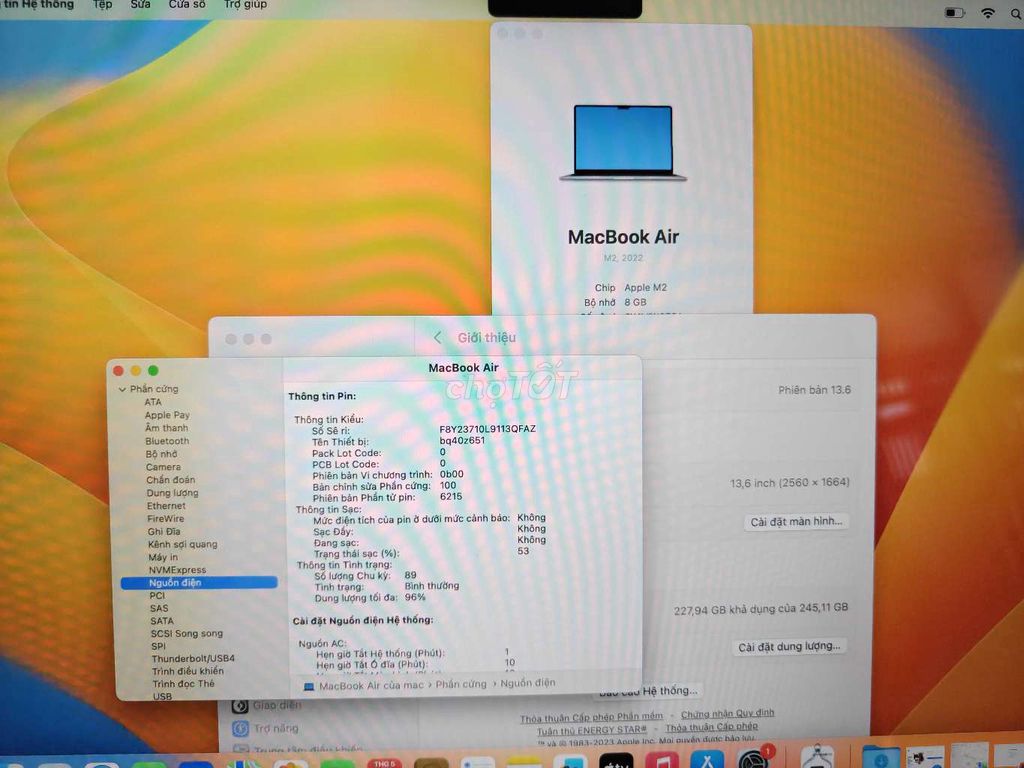The image size is (1024, 768).
Task: Click the 'Bình thường' condition value
Action: coord(432,586)
